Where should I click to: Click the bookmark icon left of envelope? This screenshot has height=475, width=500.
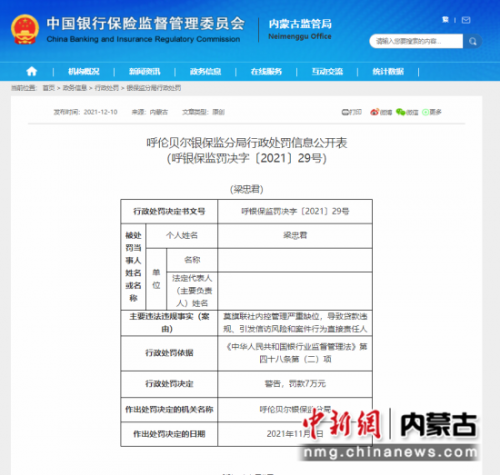pyautogui.click(x=445, y=20)
